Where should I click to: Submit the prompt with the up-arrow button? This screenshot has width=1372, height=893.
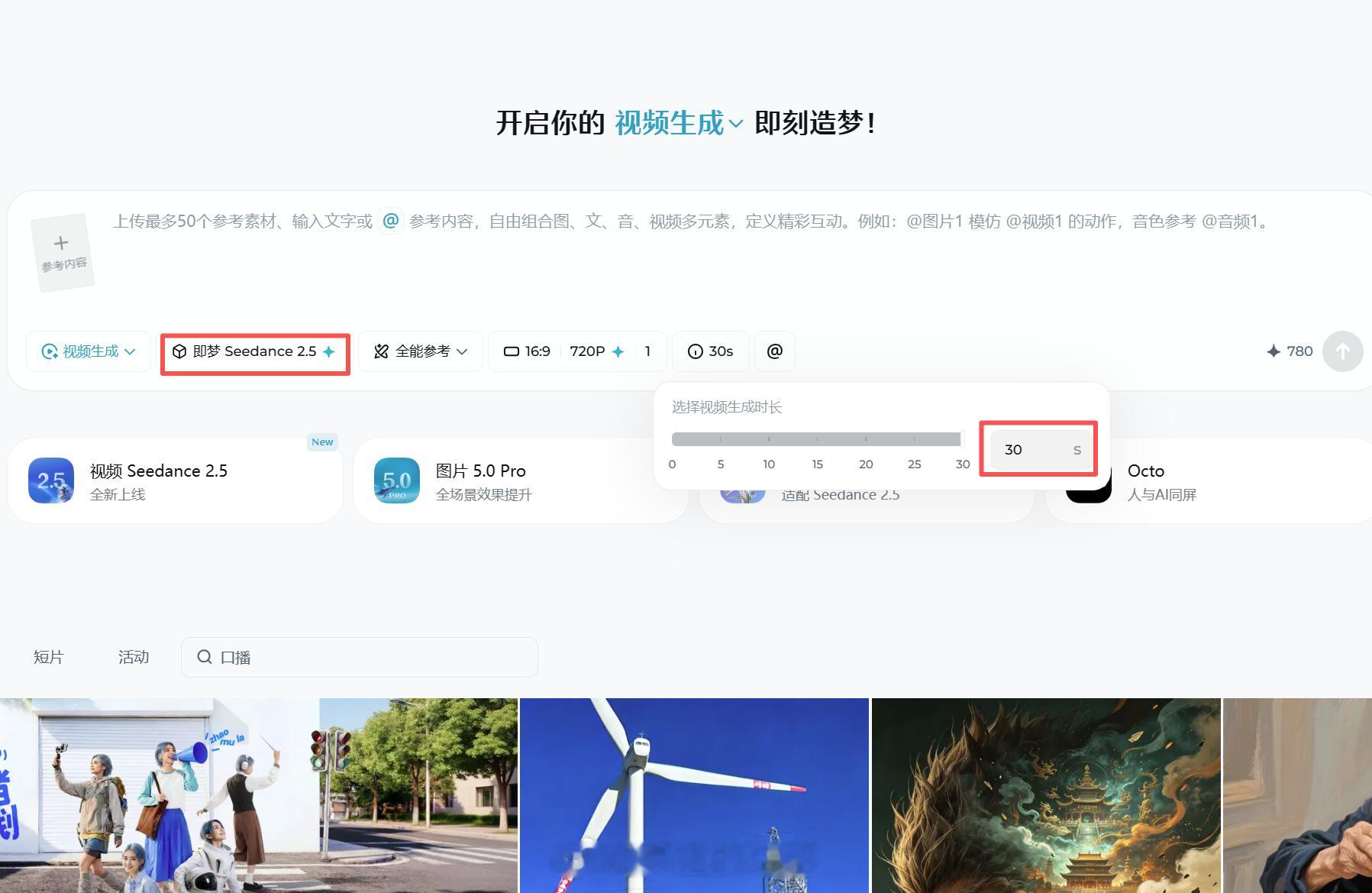1343,351
